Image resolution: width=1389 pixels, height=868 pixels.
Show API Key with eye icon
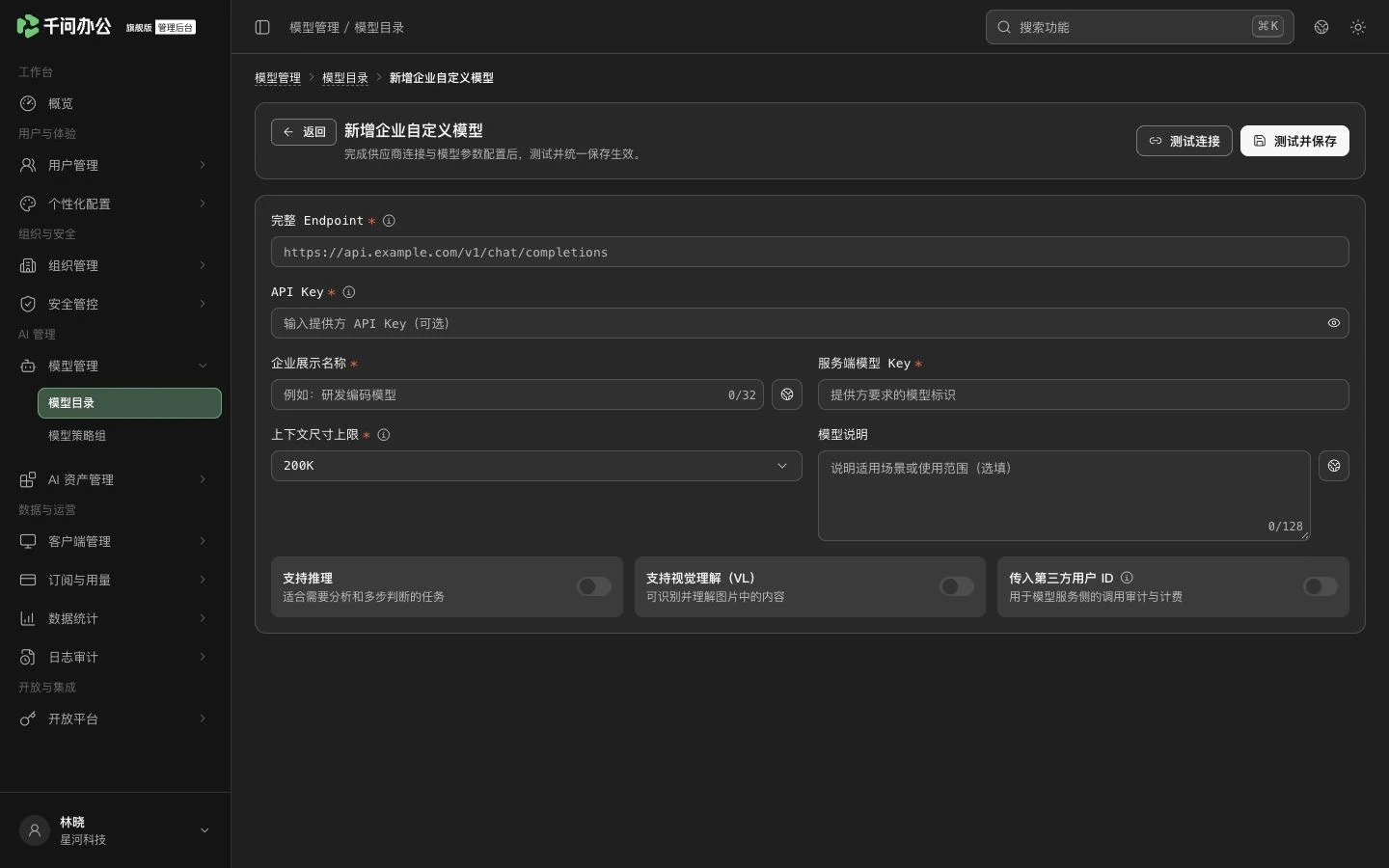coord(1334,323)
